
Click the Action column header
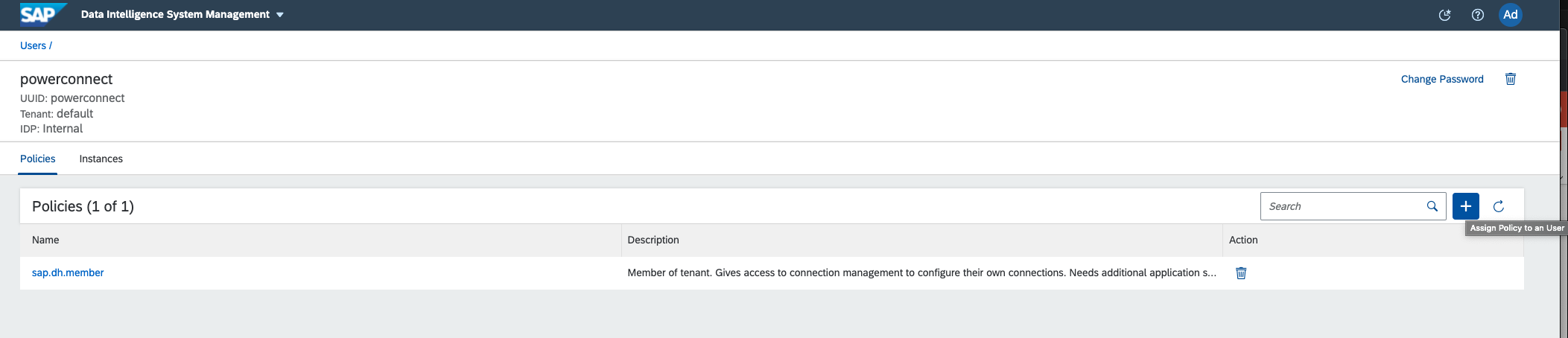point(1243,240)
